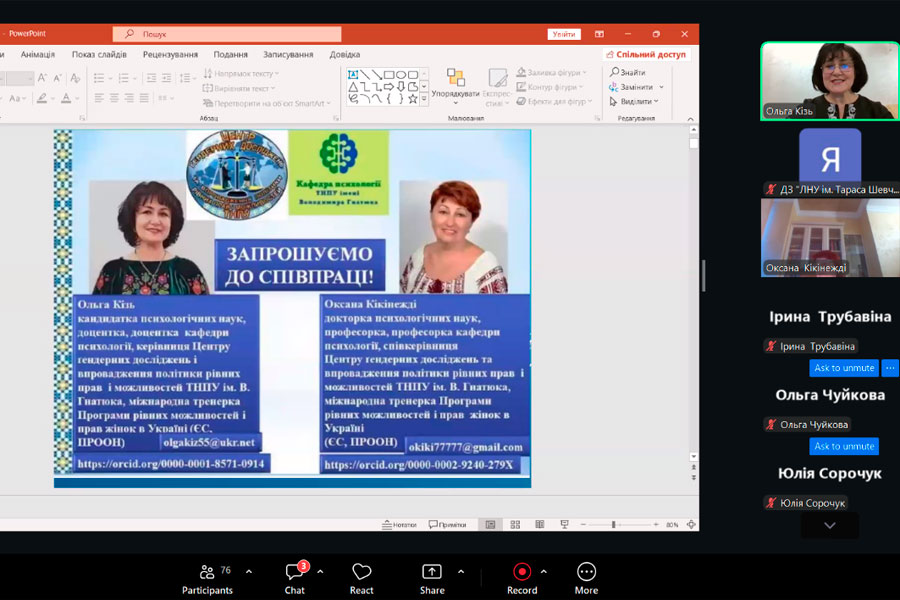
Task: Open the Анімація ribbon tab
Action: pyautogui.click(x=38, y=54)
